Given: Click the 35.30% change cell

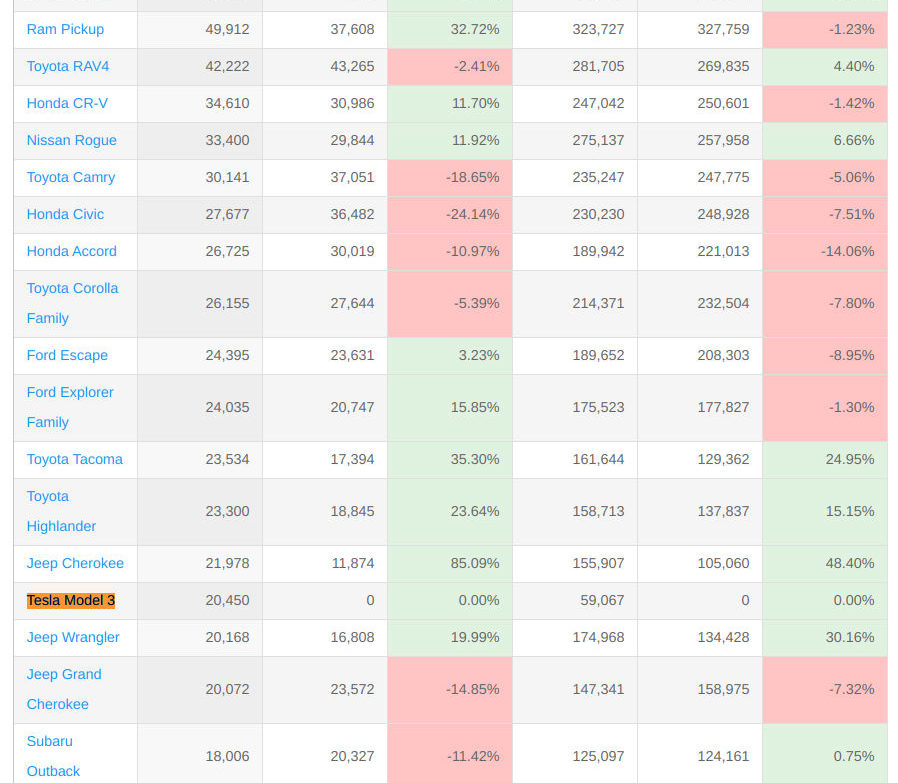Looking at the screenshot, I should 450,460.
